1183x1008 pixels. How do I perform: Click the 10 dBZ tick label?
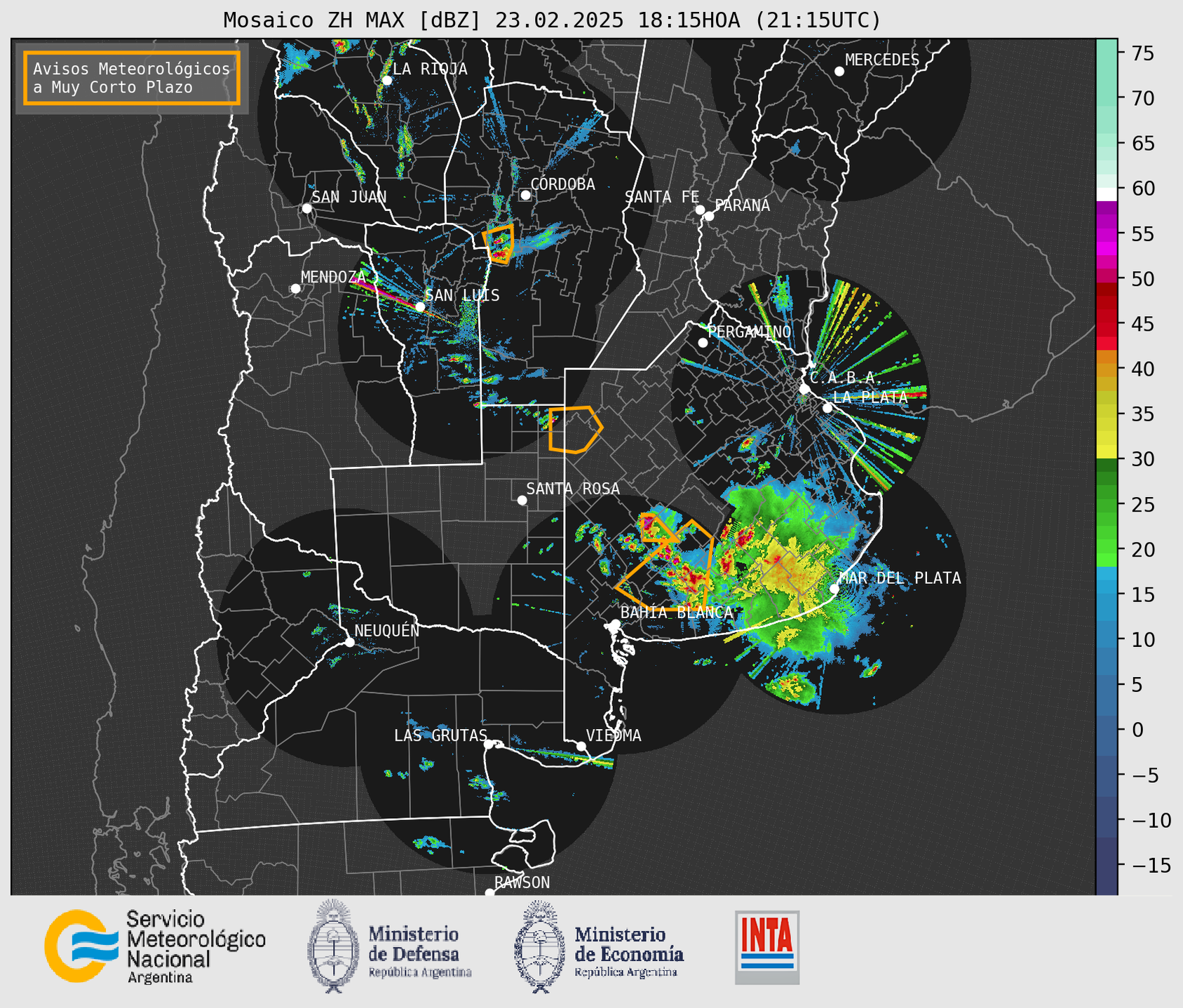coord(1142,639)
